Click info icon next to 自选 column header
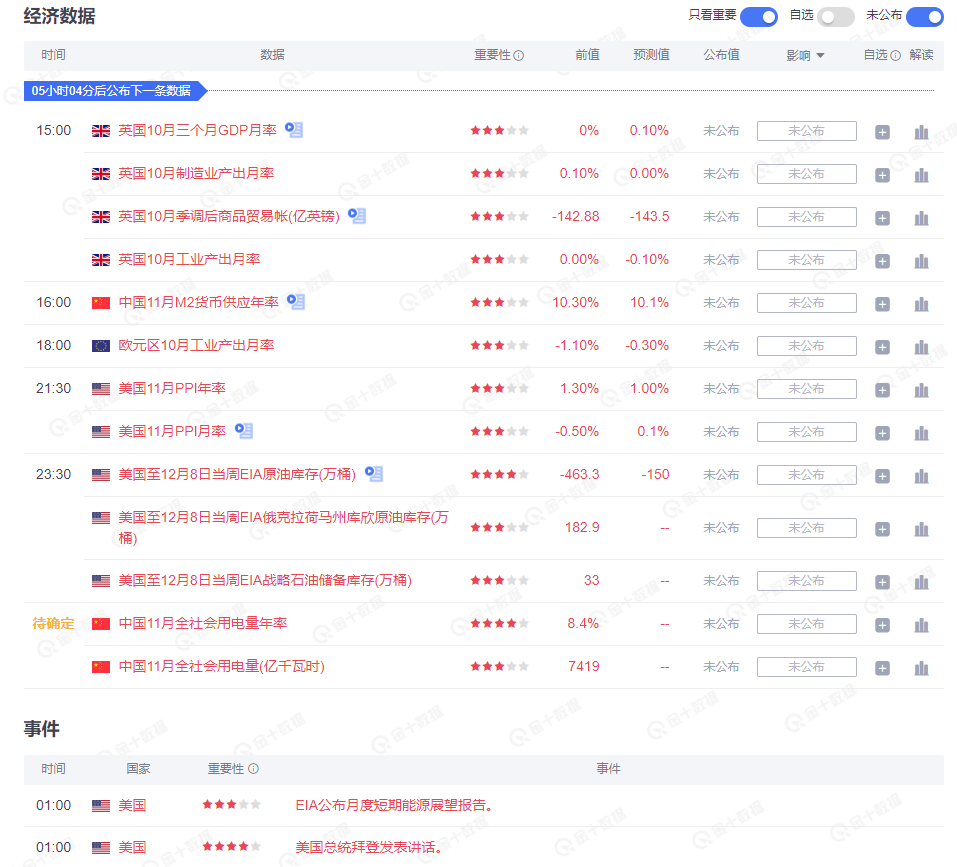Viewport: 957px width, 867px height. click(x=894, y=55)
